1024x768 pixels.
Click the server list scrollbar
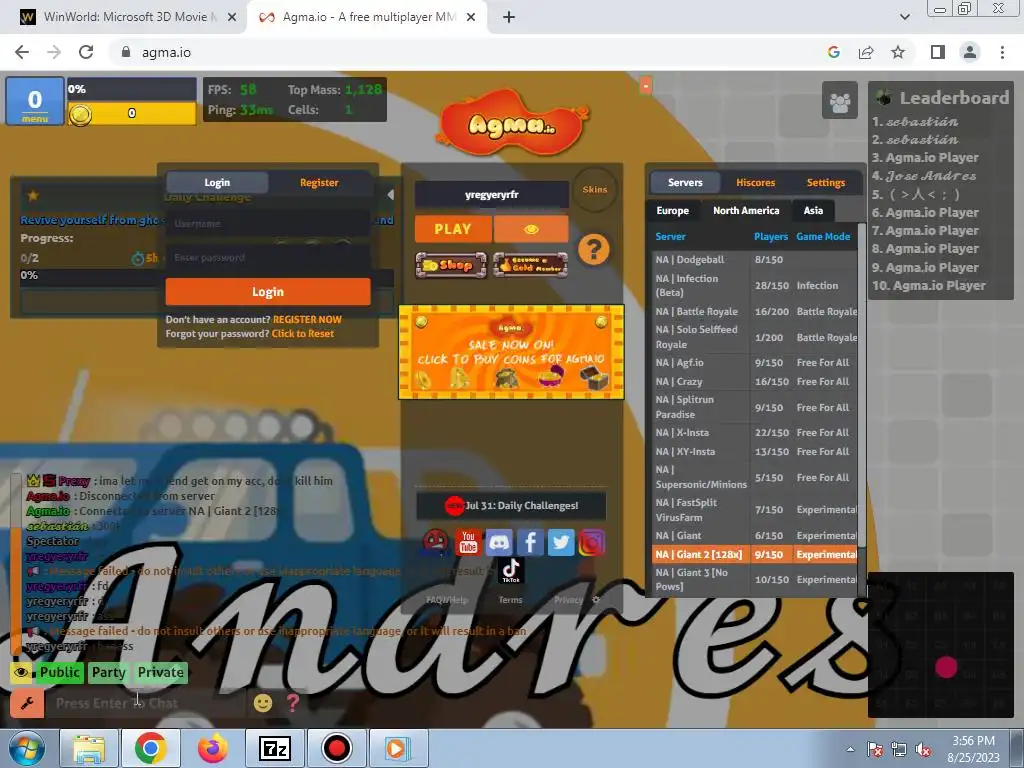[861, 385]
